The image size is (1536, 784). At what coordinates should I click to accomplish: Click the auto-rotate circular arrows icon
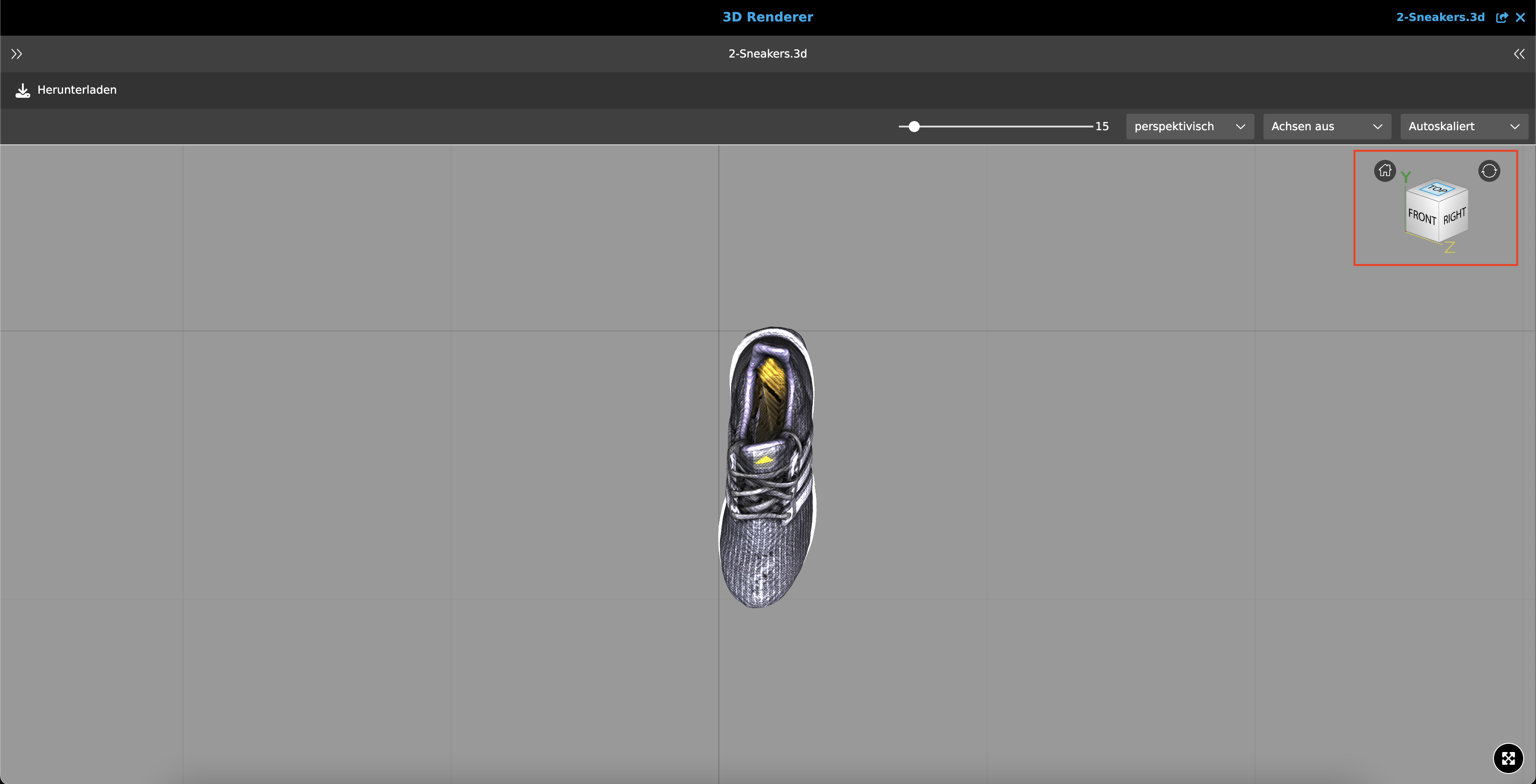[x=1489, y=171]
